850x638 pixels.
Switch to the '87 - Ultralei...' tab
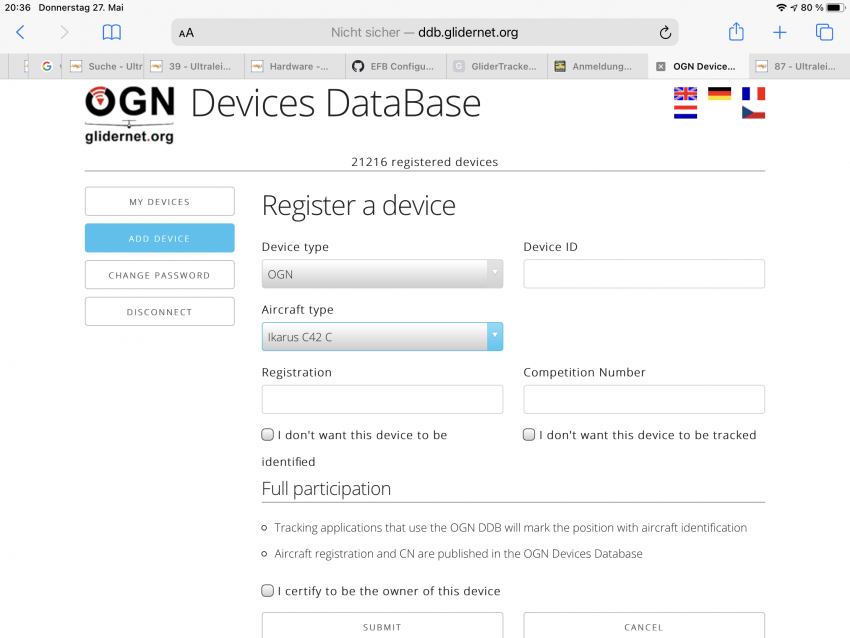[x=799, y=66]
